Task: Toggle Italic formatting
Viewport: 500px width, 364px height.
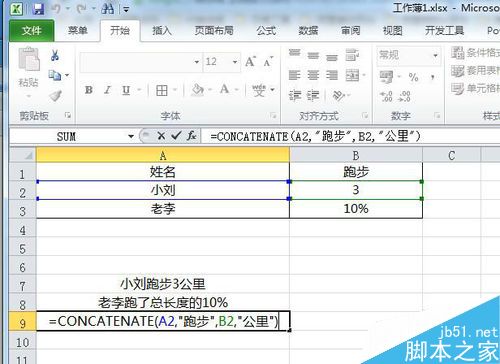Action: click(107, 90)
